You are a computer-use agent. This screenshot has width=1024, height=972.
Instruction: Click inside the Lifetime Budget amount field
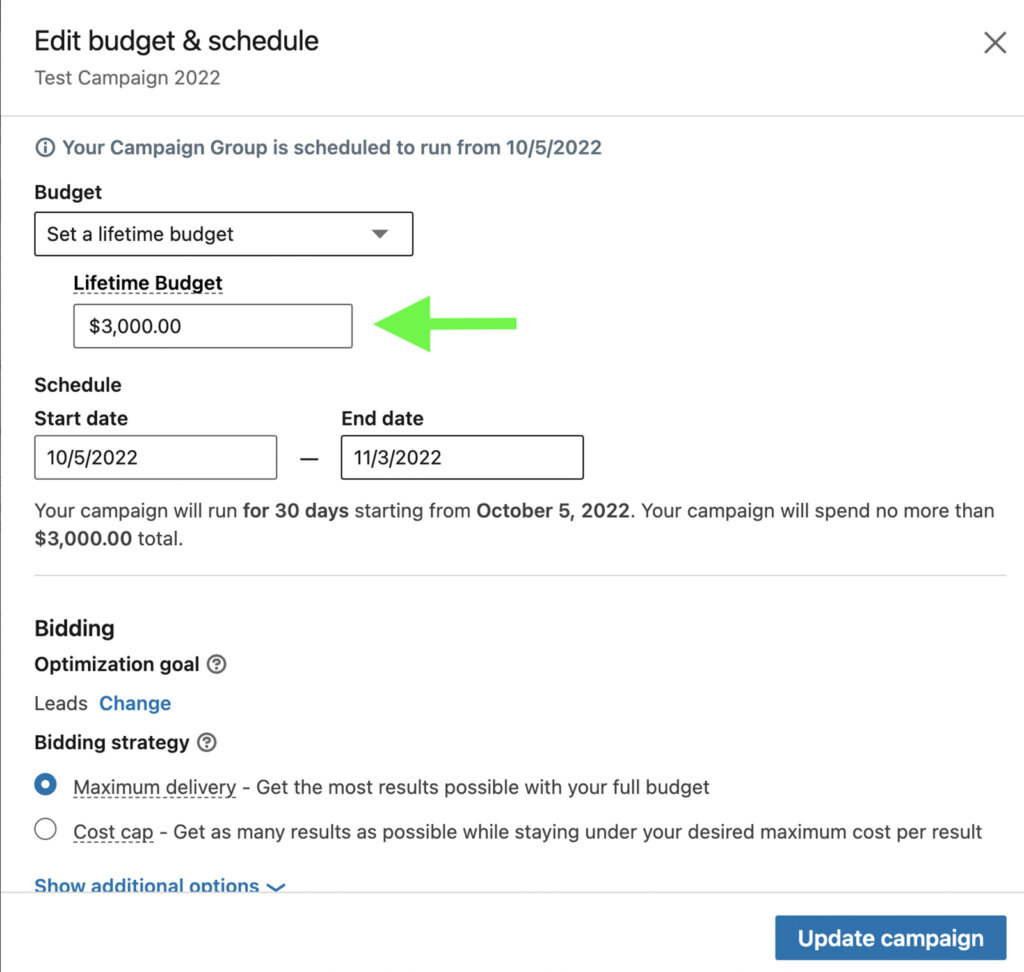(212, 325)
